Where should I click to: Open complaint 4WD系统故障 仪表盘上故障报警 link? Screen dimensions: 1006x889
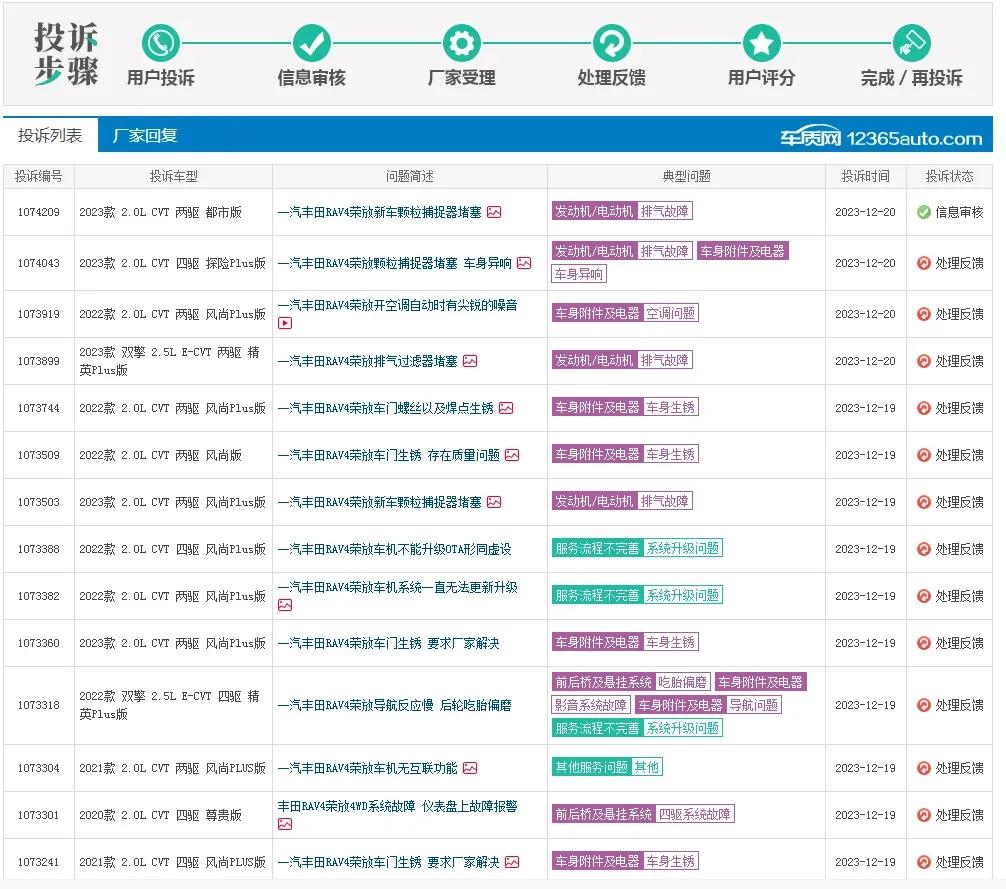coord(398,806)
